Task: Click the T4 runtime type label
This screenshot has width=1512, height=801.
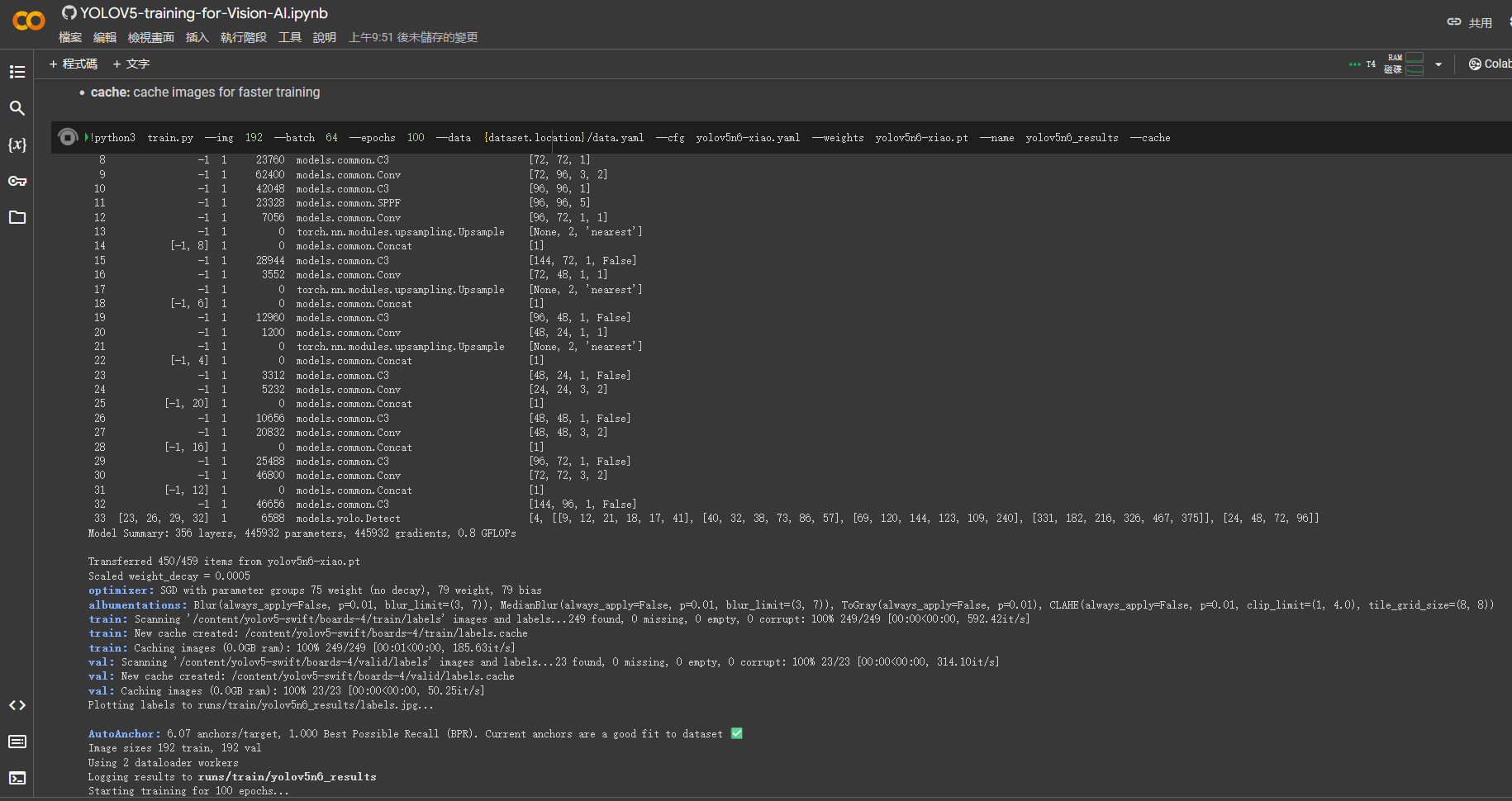Action: (1371, 64)
